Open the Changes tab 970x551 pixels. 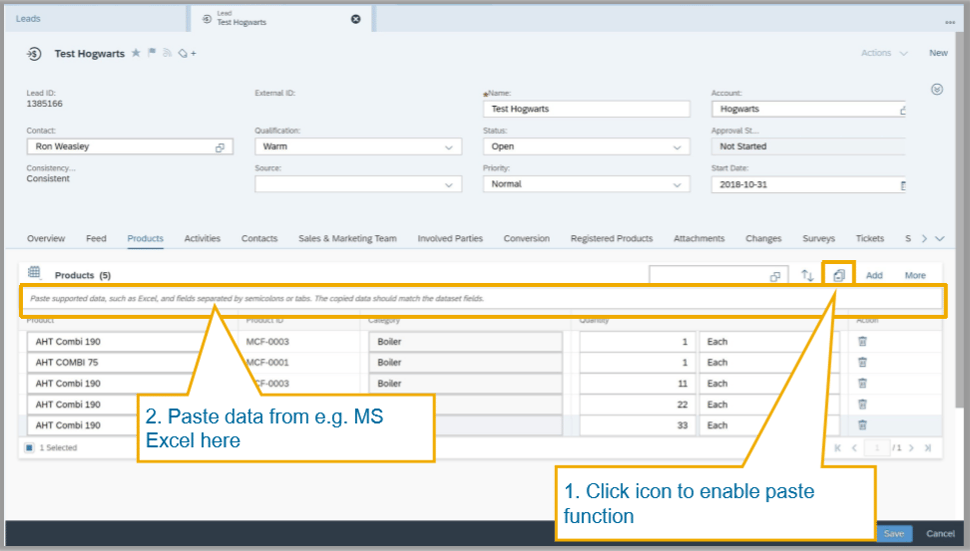pyautogui.click(x=763, y=238)
